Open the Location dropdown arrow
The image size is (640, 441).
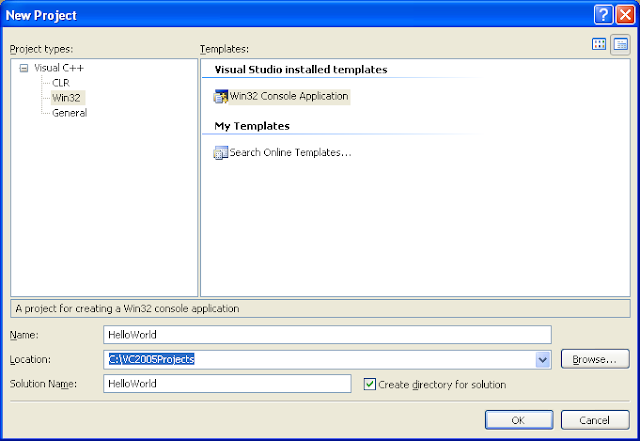[x=543, y=360]
